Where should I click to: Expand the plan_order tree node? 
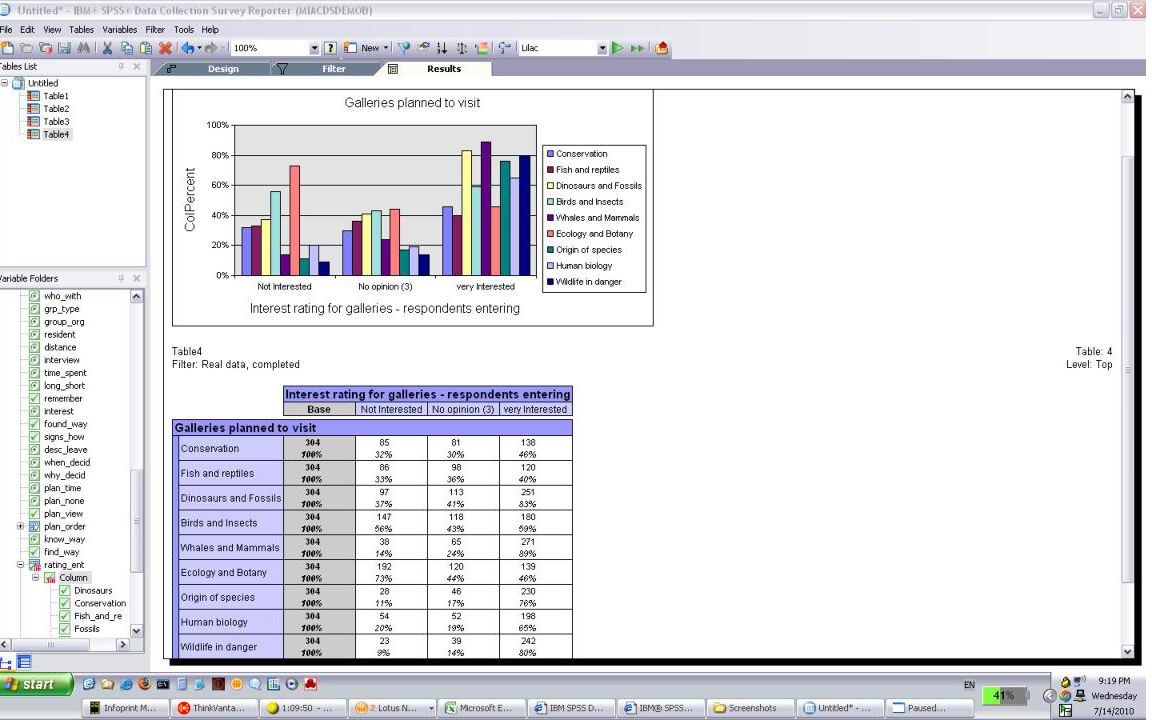pyautogui.click(x=21, y=527)
